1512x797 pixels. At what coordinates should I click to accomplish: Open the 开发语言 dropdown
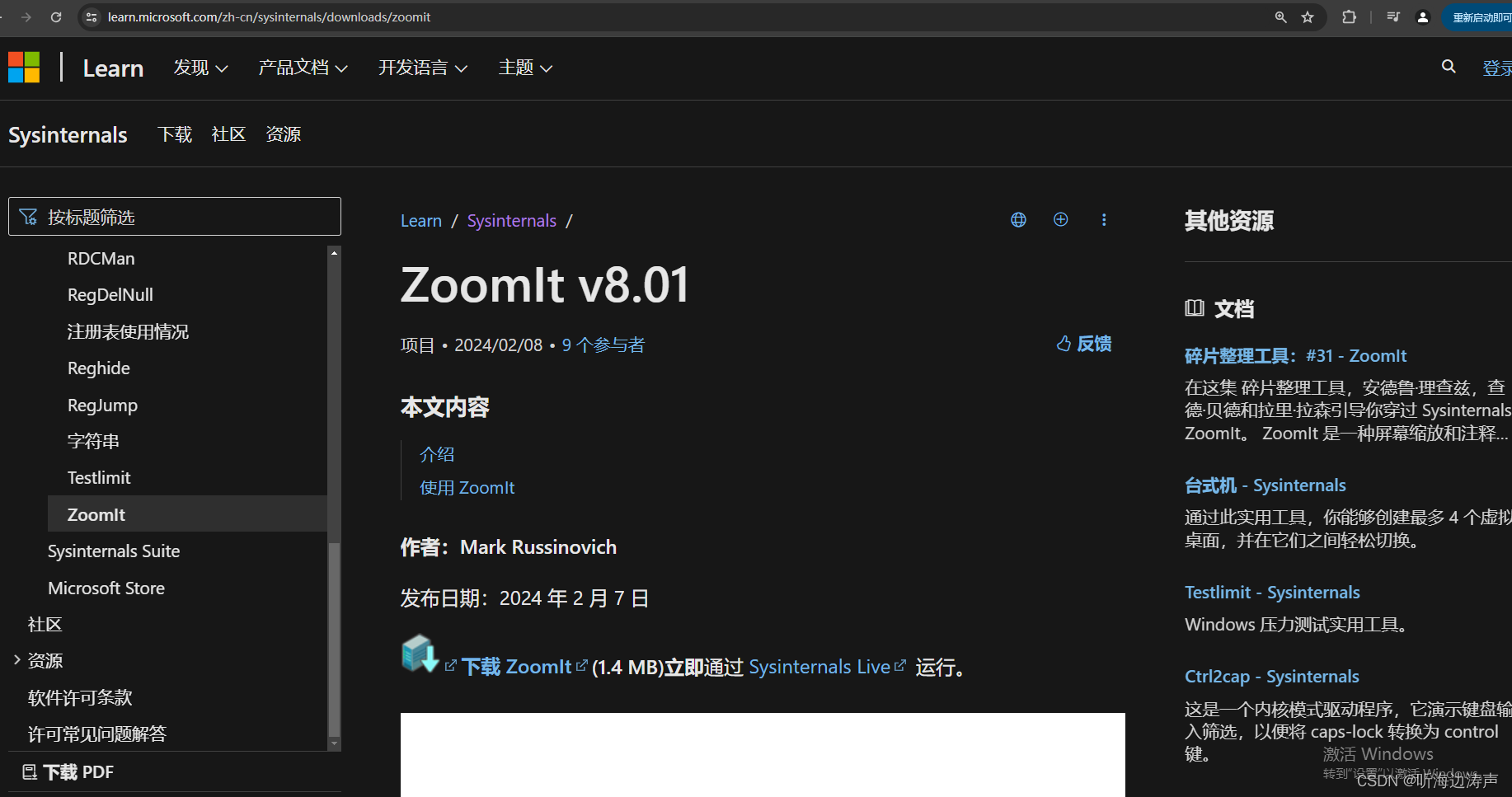click(421, 68)
